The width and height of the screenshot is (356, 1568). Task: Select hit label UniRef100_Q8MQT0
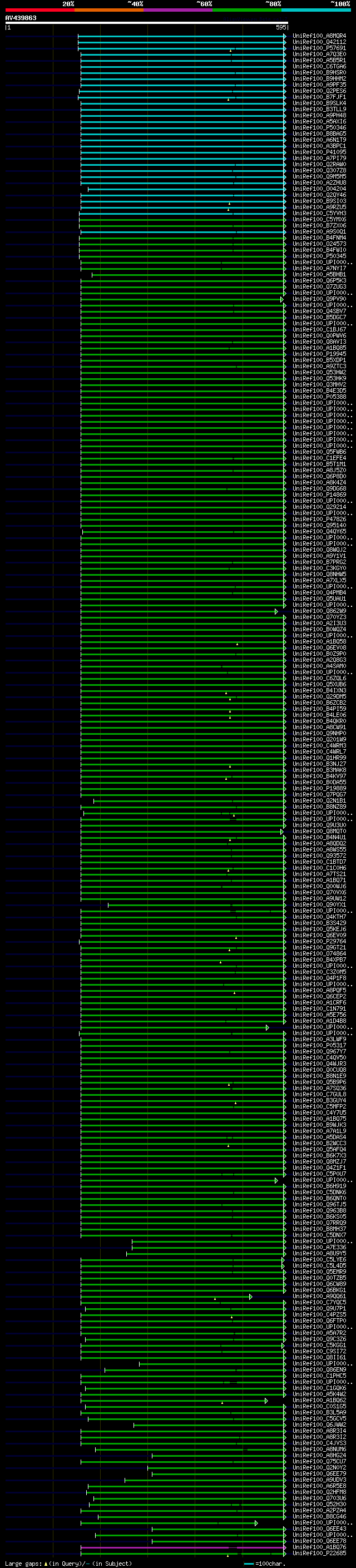coord(319,832)
